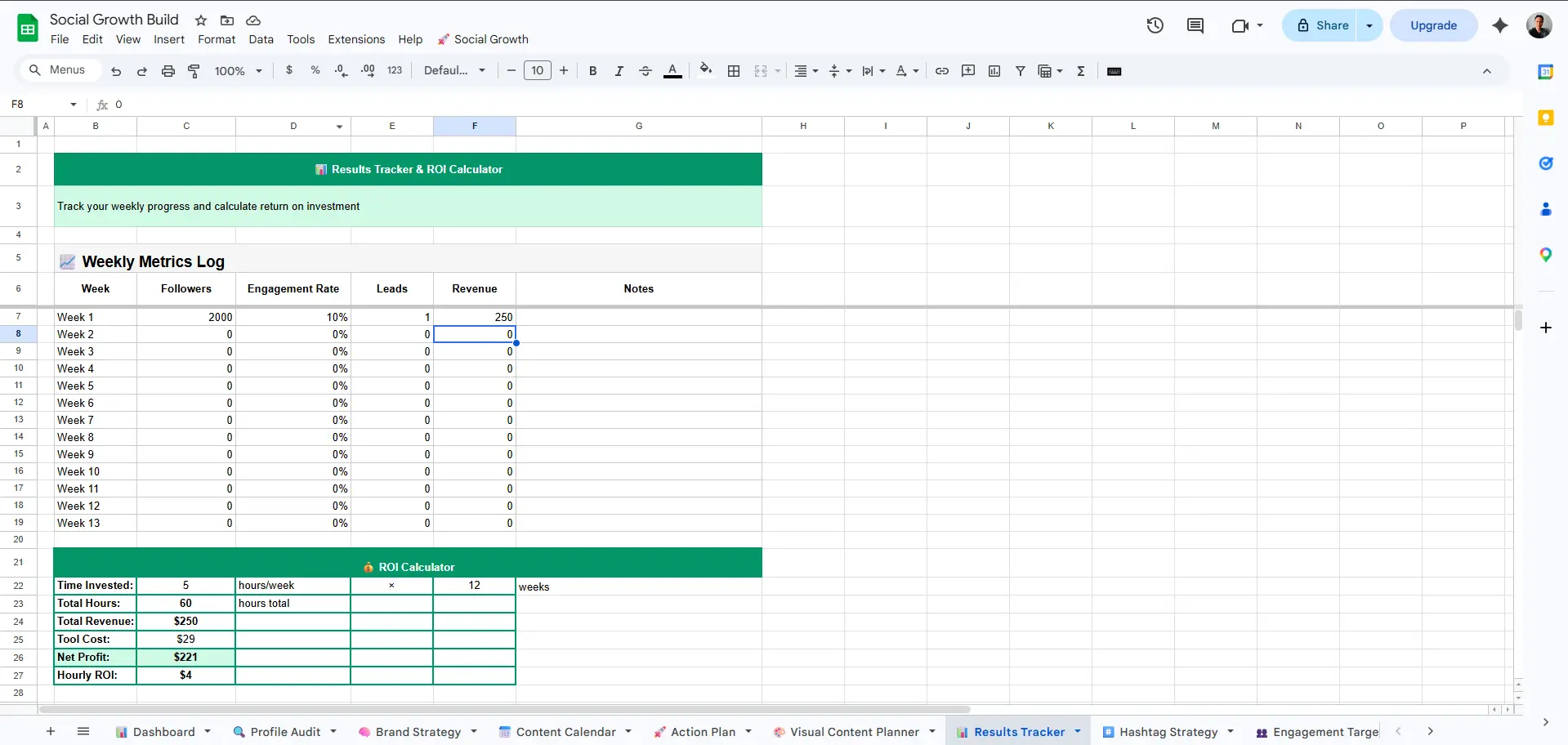Toggle bold formatting
This screenshot has width=1568, height=745.
[x=593, y=71]
